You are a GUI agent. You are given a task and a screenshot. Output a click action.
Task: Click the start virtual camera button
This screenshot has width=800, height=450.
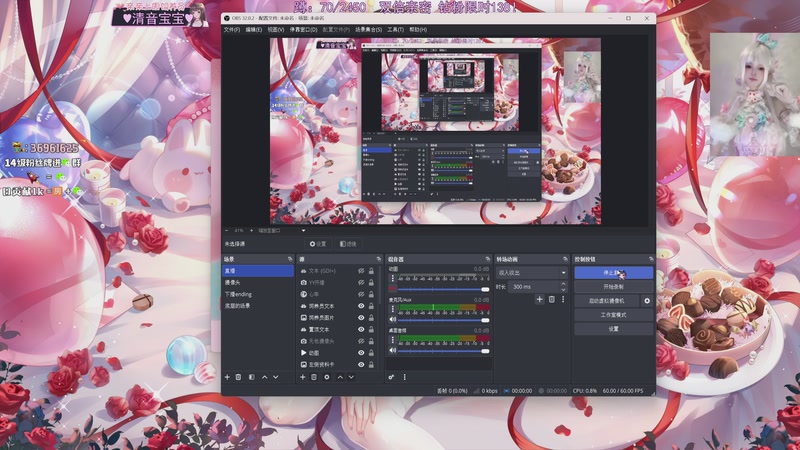tap(607, 301)
